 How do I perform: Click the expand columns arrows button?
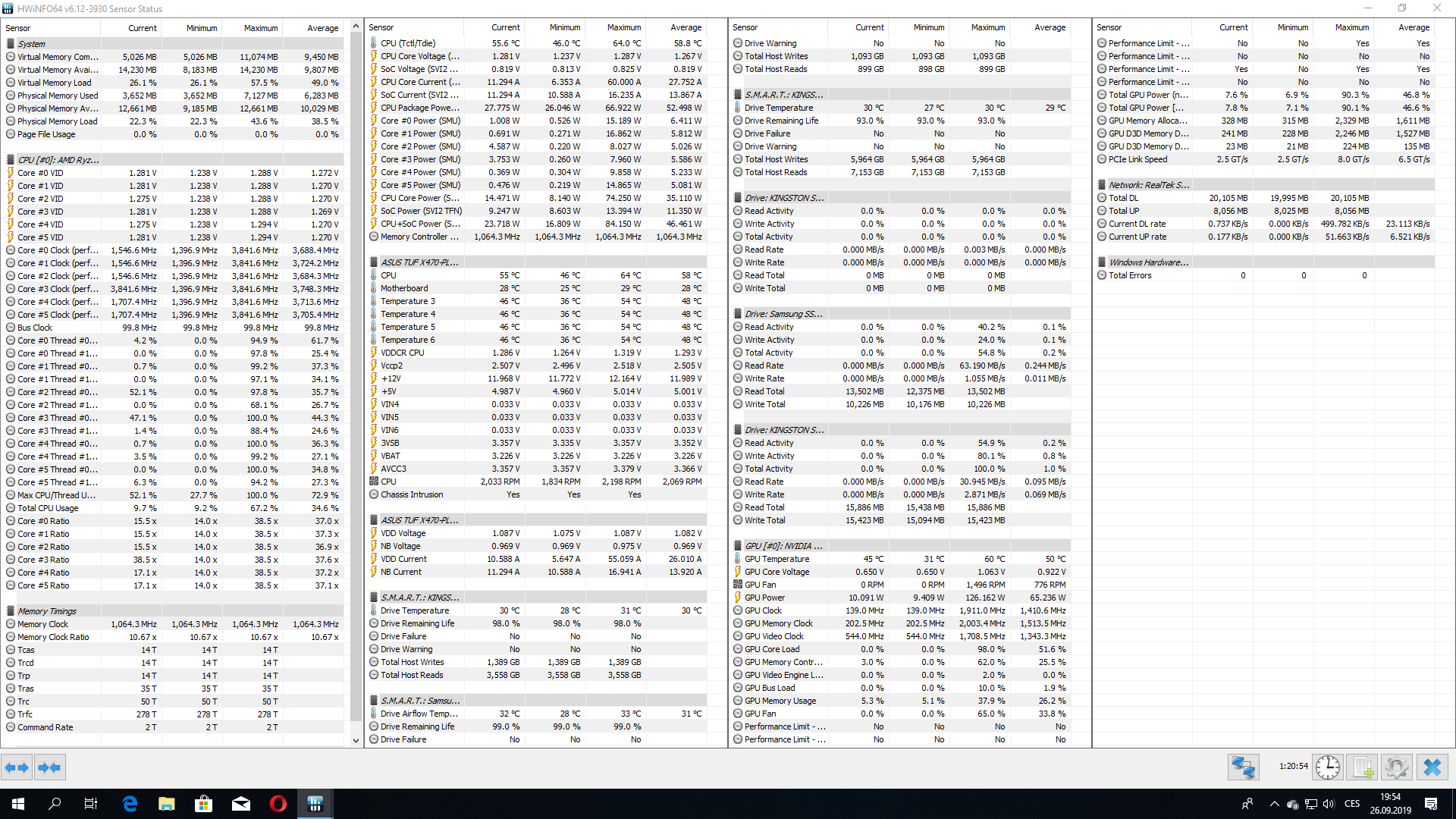click(x=17, y=767)
